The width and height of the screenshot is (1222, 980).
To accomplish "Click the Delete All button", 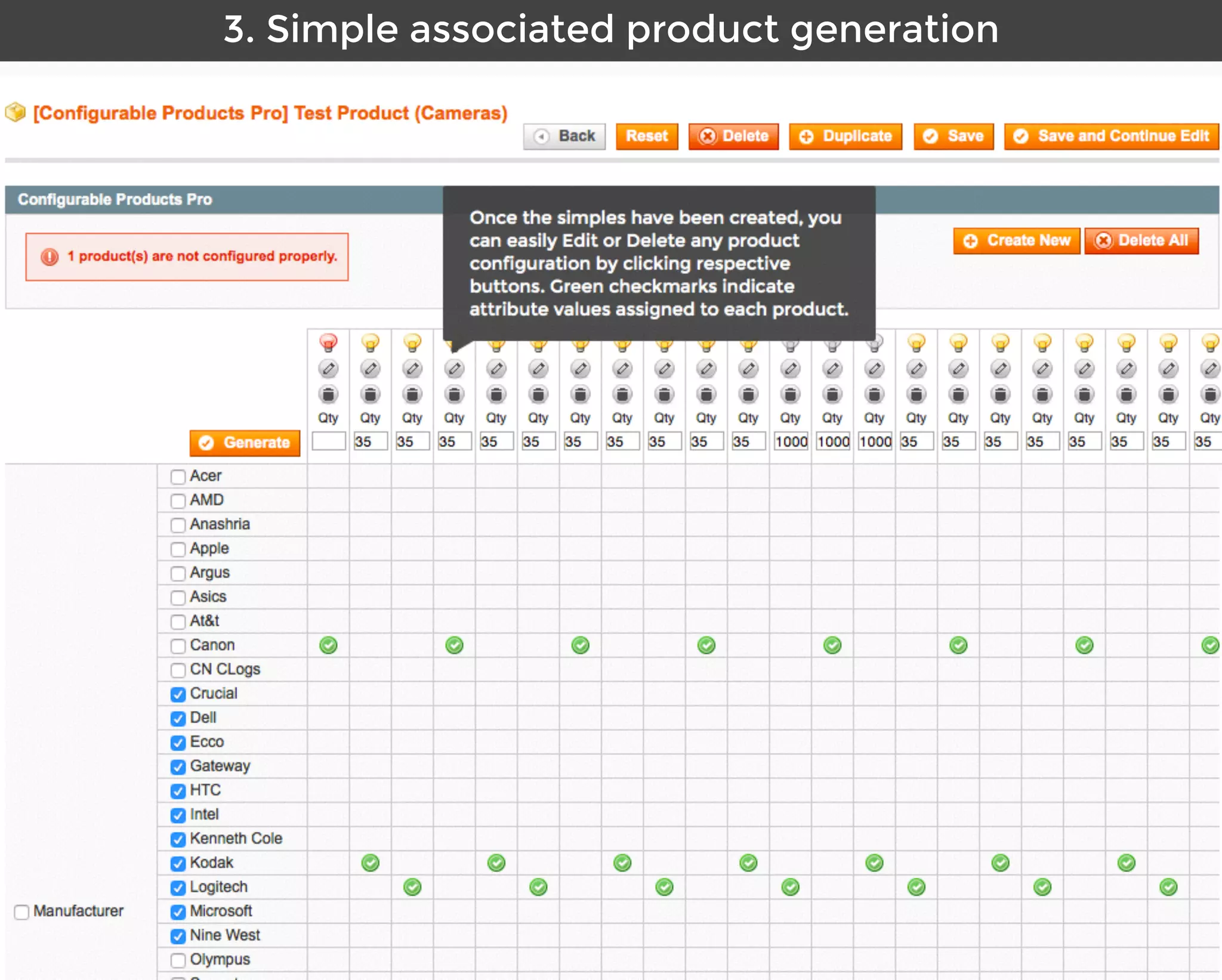I will click(1141, 241).
